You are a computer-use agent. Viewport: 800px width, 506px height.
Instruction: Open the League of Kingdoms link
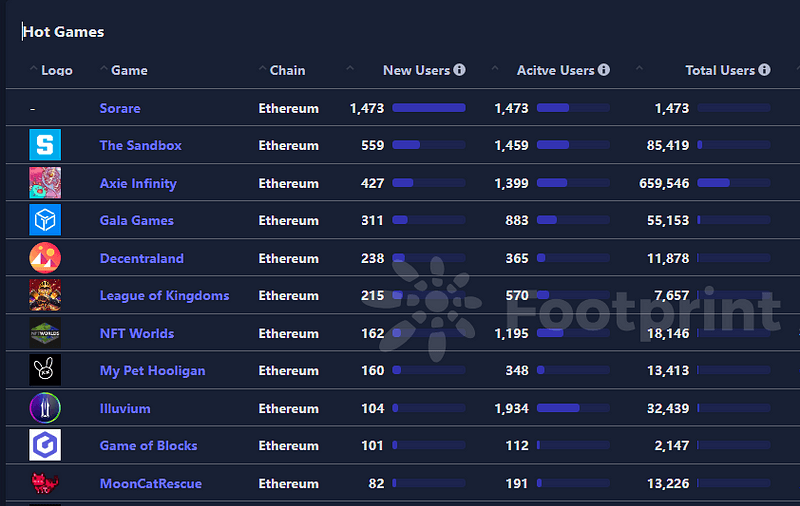pos(164,295)
